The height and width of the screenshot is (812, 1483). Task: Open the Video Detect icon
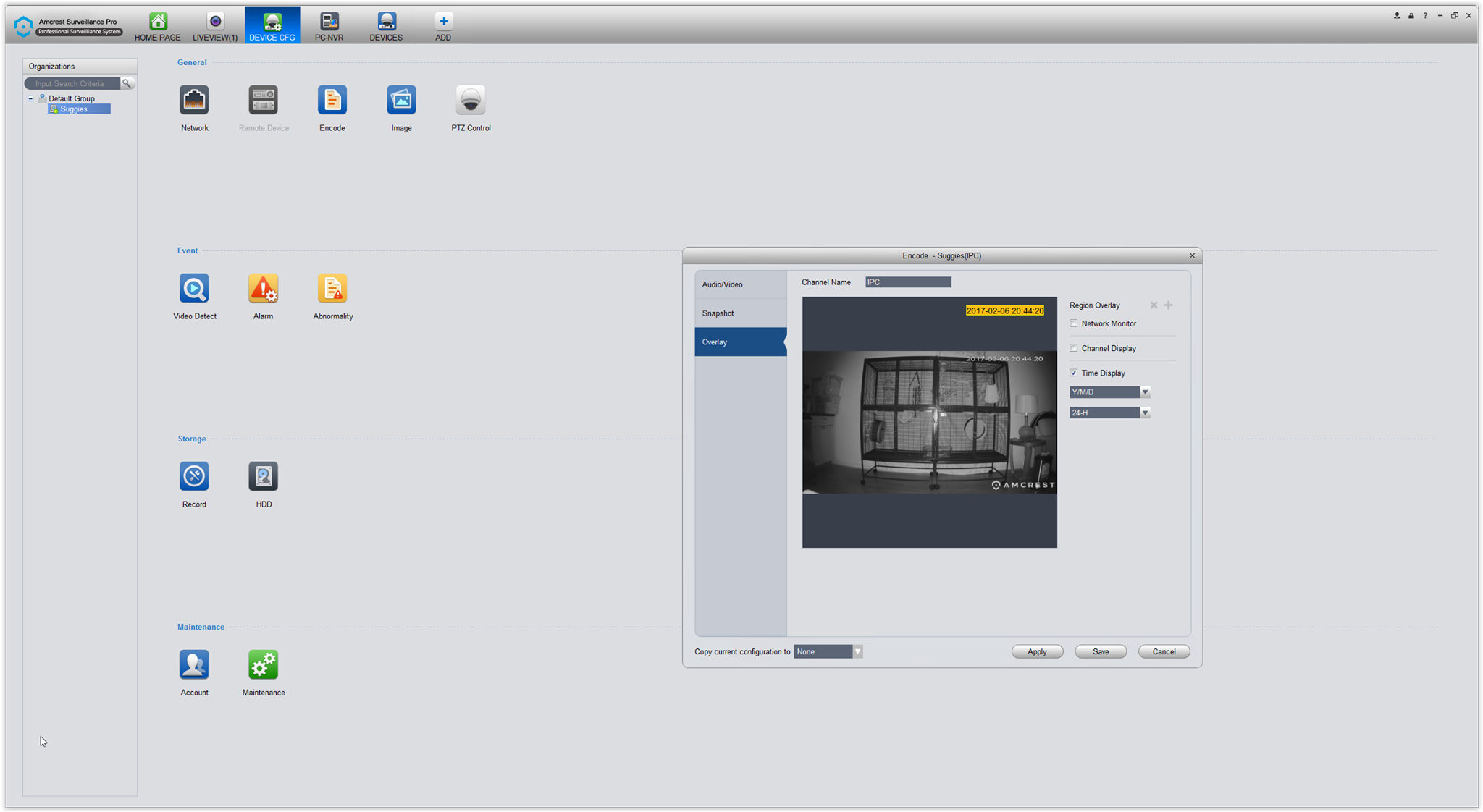click(x=194, y=289)
